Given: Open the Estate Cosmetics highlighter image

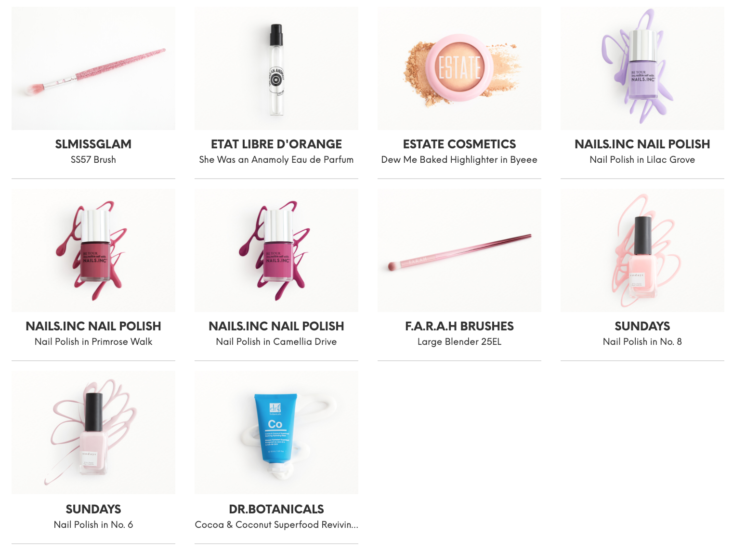Looking at the screenshot, I should pyautogui.click(x=460, y=68).
